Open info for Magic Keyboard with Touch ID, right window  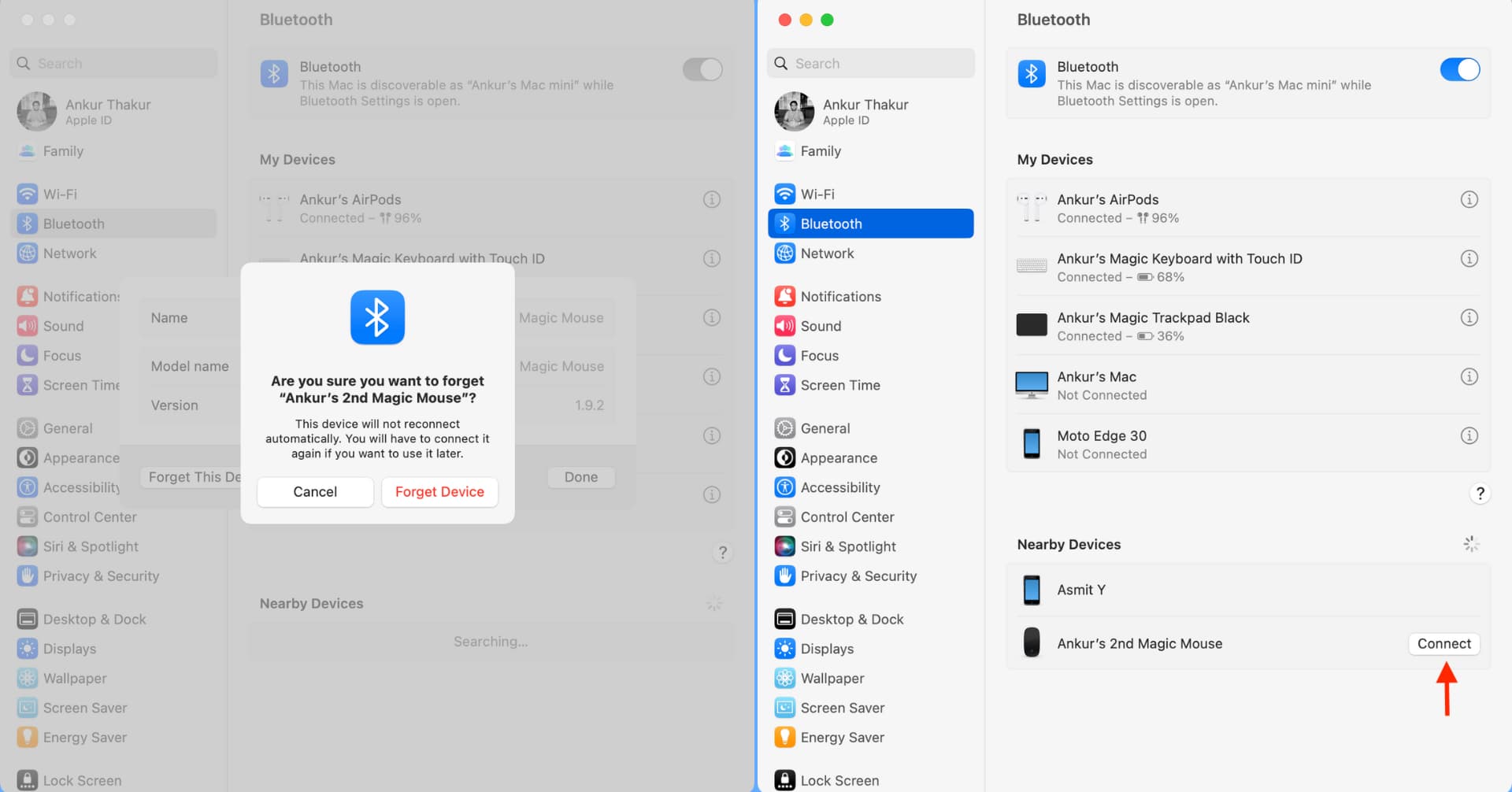pos(1469,258)
